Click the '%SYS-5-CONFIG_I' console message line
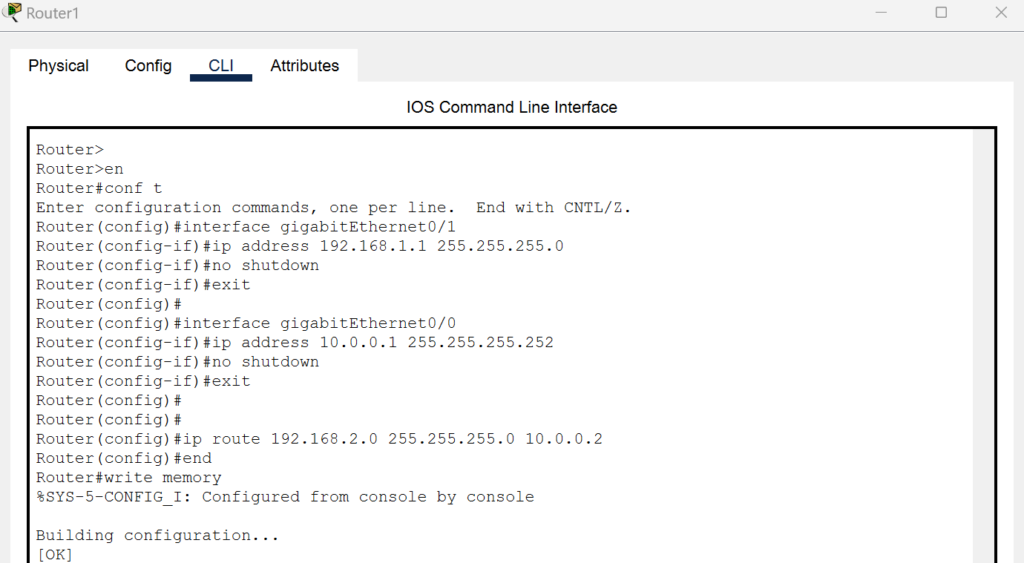The width and height of the screenshot is (1024, 563). coord(285,497)
